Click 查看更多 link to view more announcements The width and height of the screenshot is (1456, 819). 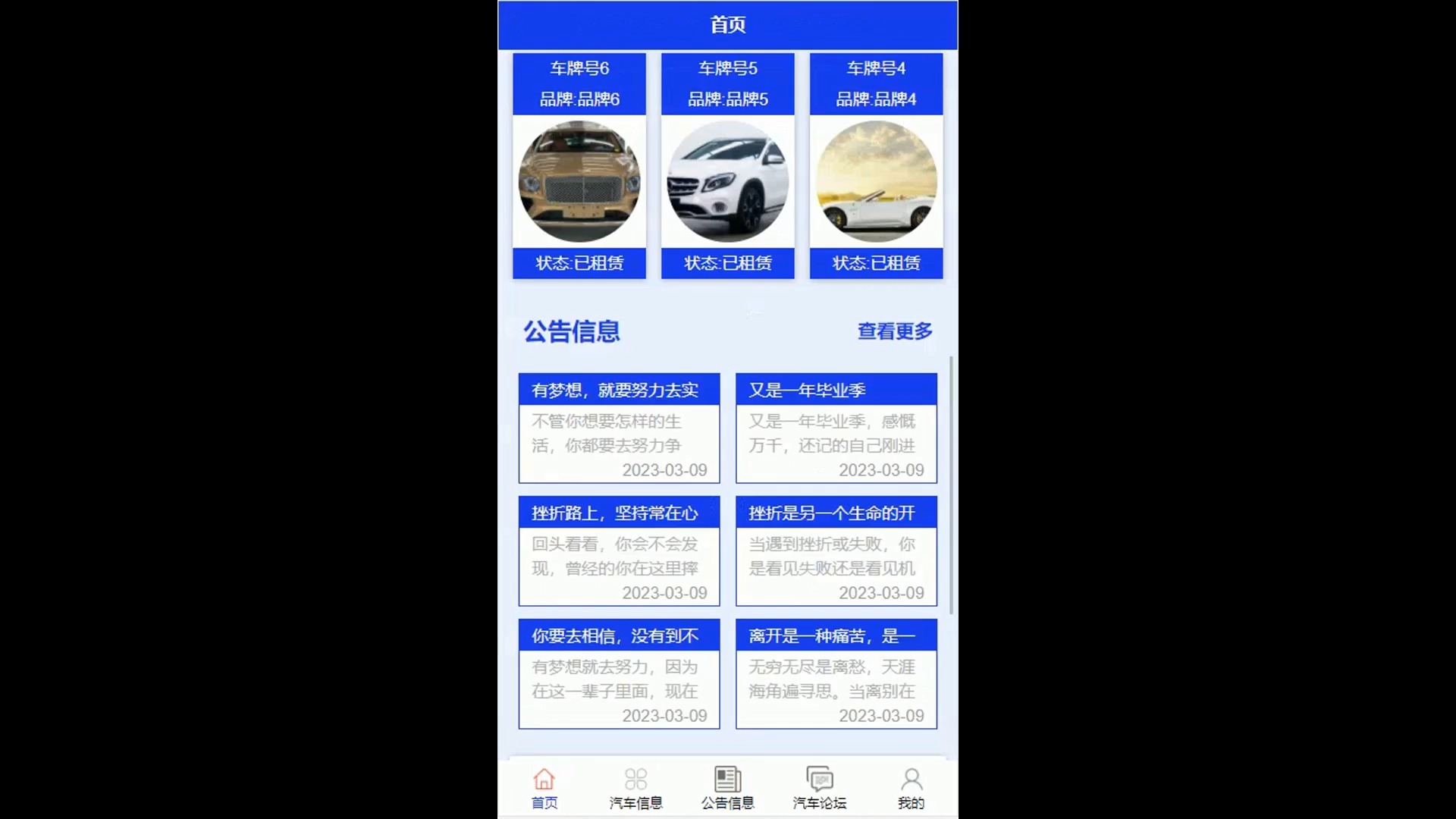895,331
